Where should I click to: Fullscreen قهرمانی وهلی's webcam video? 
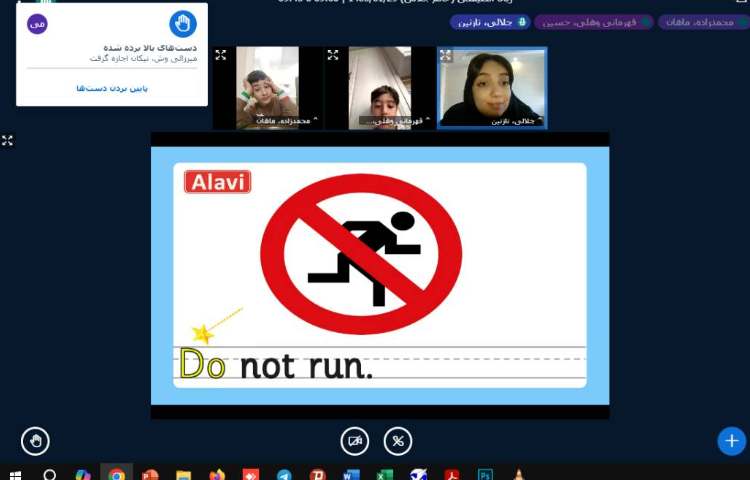333,55
